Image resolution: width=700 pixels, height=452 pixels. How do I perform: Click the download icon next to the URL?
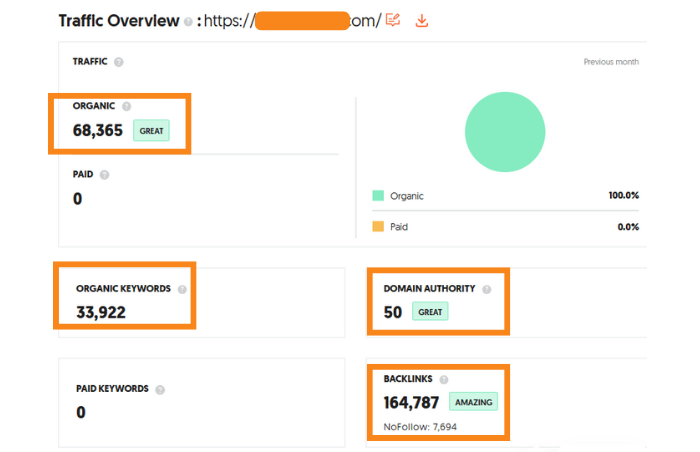point(422,20)
